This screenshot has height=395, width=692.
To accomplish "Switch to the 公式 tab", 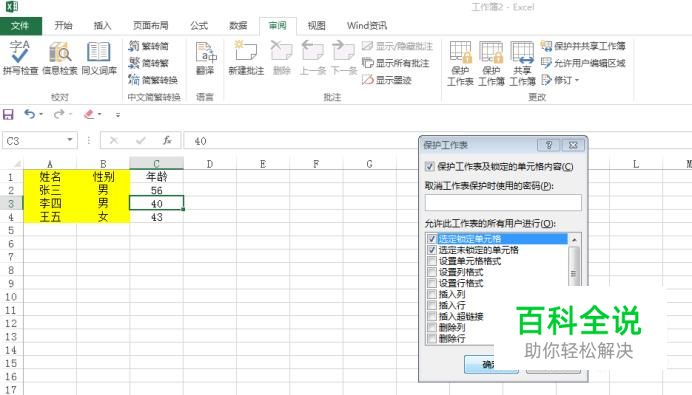I will click(x=199, y=26).
